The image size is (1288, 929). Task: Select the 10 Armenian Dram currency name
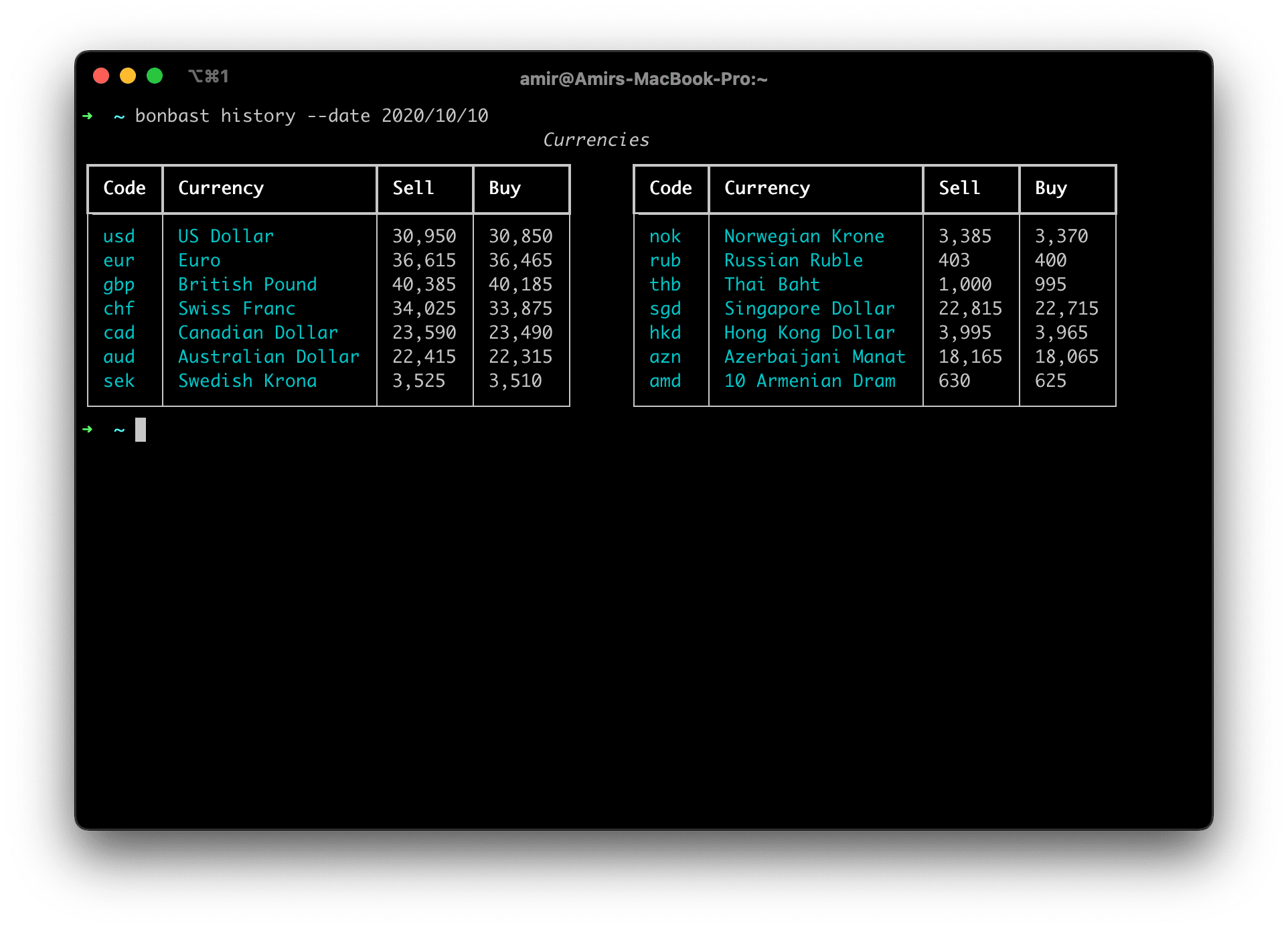(x=810, y=381)
